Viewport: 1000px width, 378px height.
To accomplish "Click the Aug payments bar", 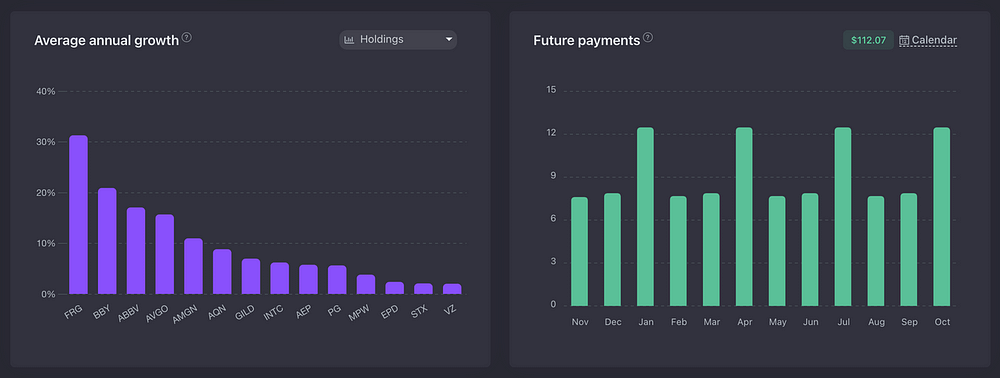I will coord(876,251).
